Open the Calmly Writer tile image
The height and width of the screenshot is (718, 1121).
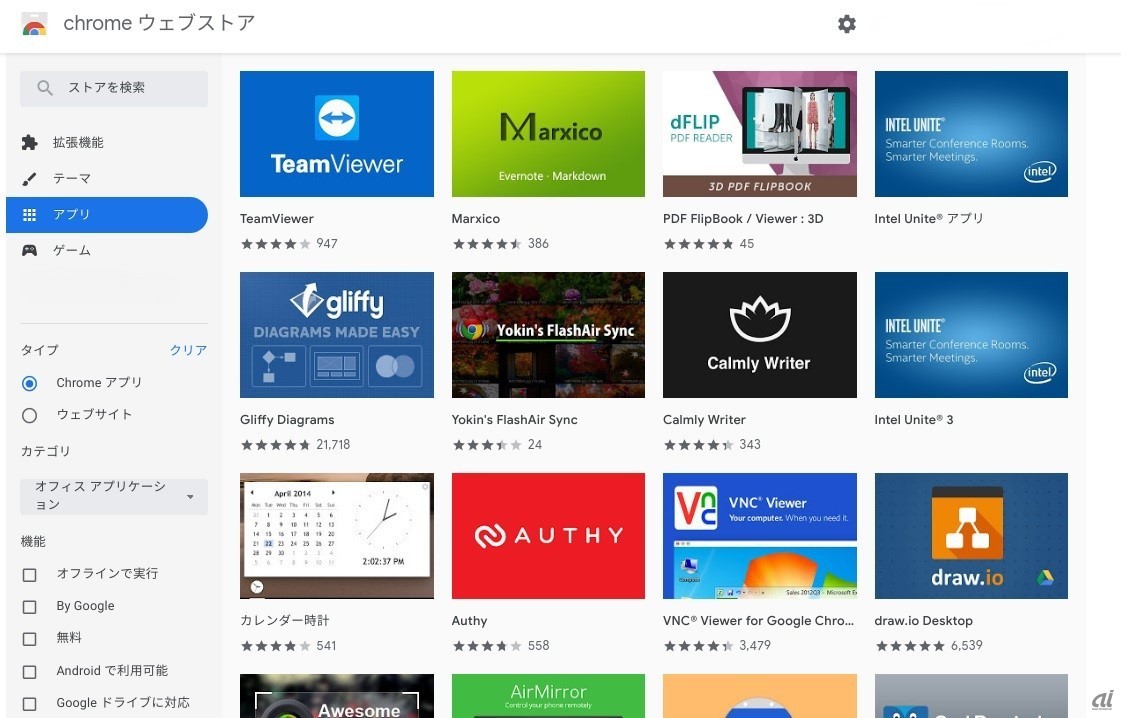tap(759, 335)
